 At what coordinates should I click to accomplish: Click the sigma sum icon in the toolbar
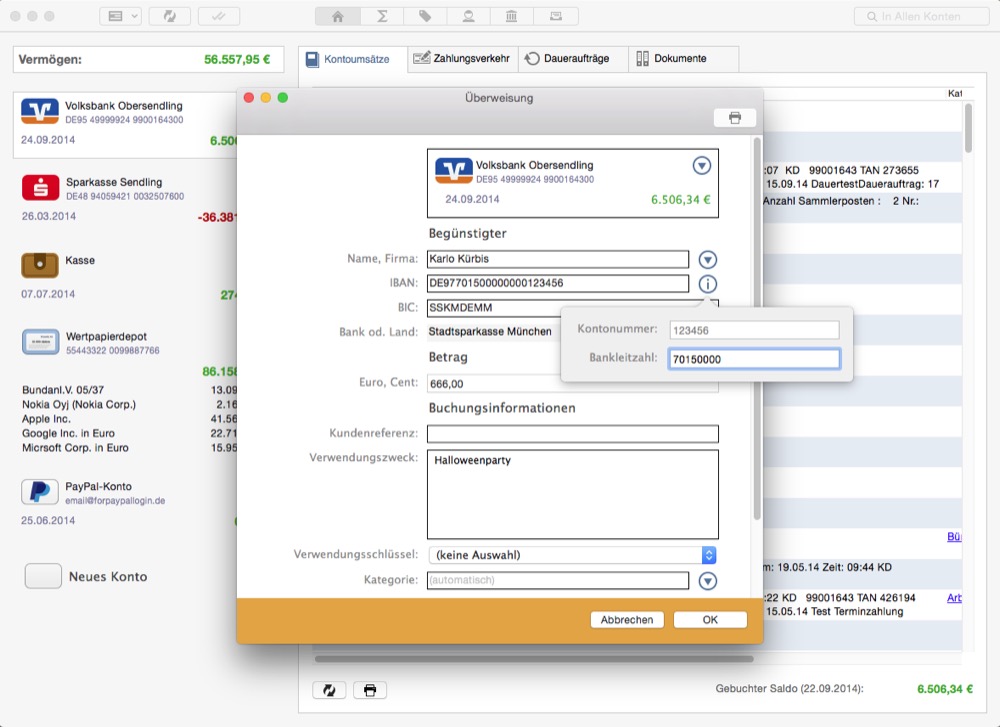pos(382,16)
